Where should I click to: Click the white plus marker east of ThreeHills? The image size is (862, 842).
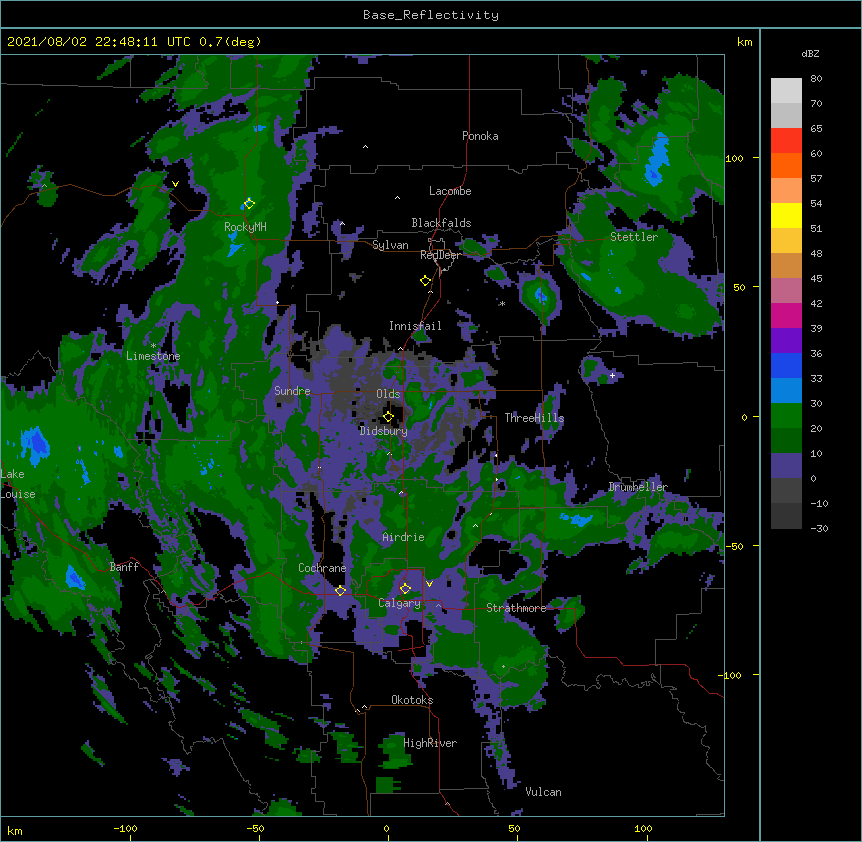pos(612,375)
